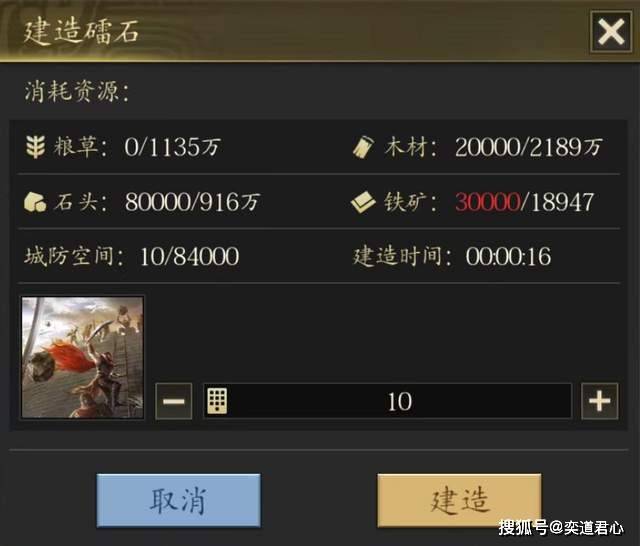Decrease quantity with the minus button

click(x=174, y=402)
